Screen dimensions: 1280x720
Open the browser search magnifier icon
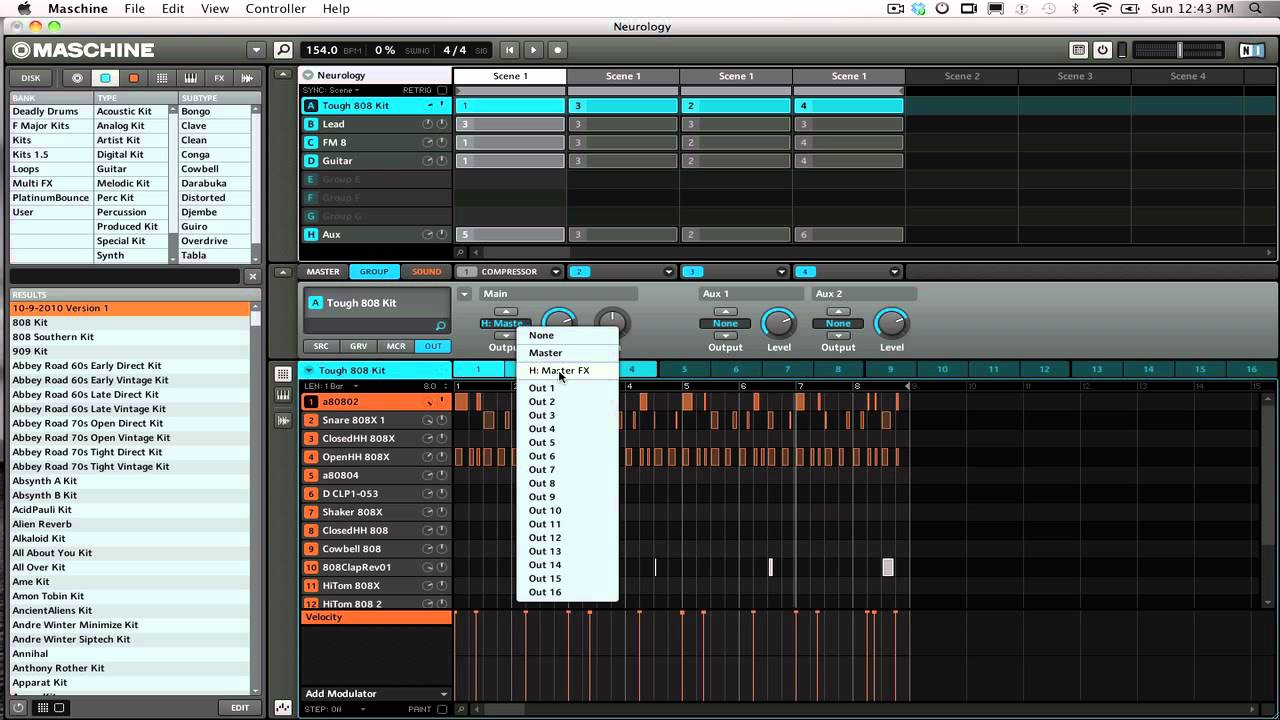coord(283,50)
